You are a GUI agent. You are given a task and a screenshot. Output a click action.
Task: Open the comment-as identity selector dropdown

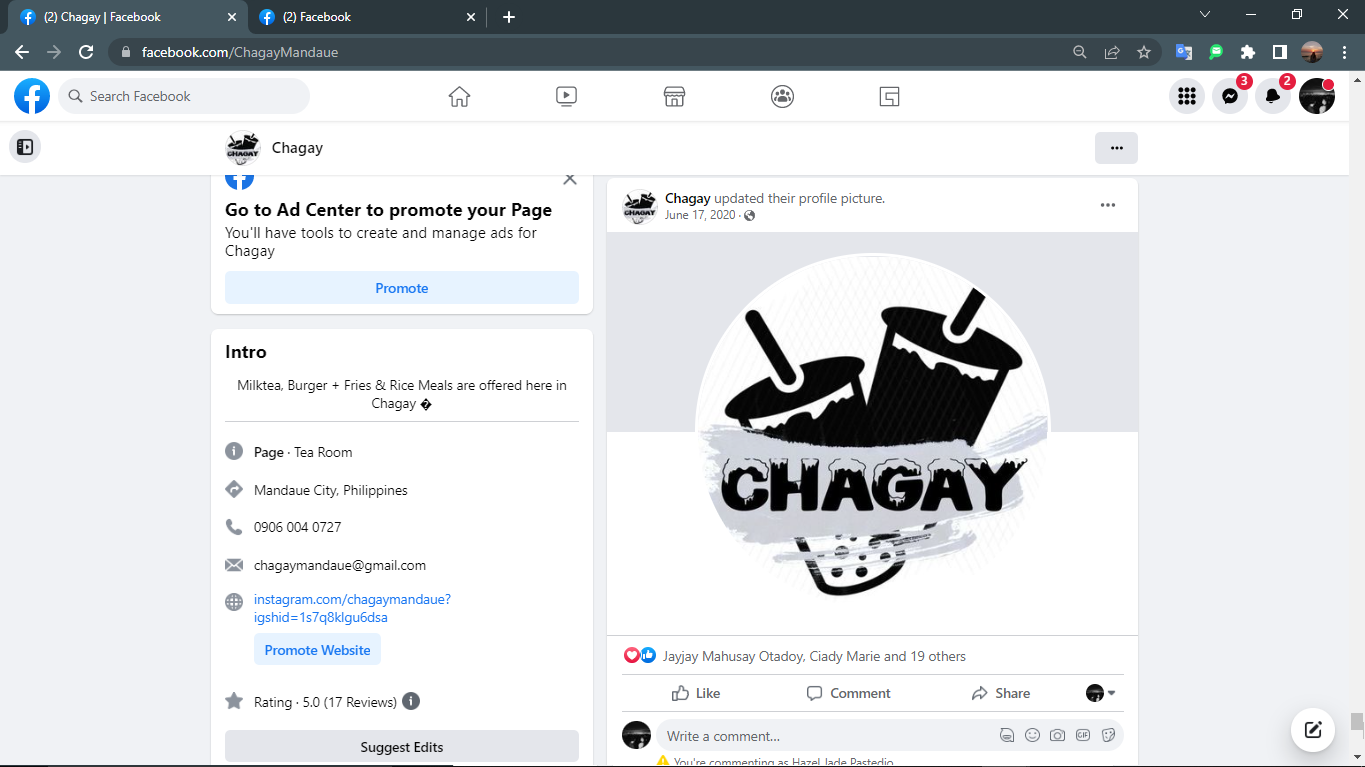pos(1101,693)
